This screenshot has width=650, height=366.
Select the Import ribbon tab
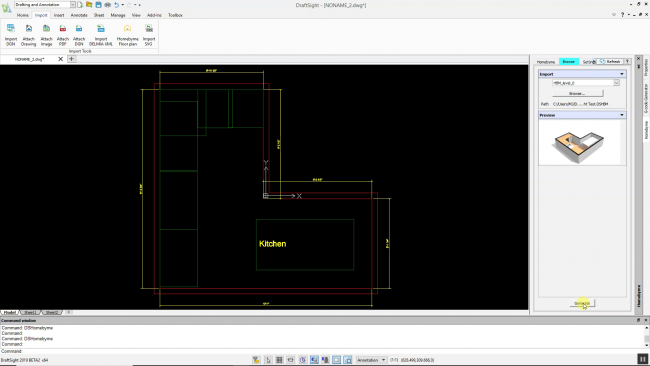(x=41, y=15)
